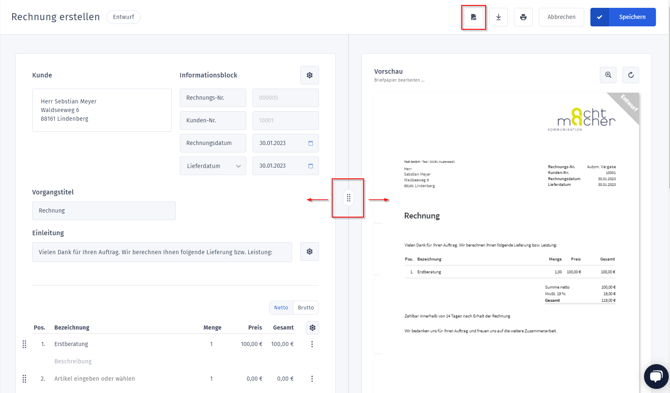Switch price mode to Netto
Image resolution: width=670 pixels, height=393 pixels.
pyautogui.click(x=281, y=308)
